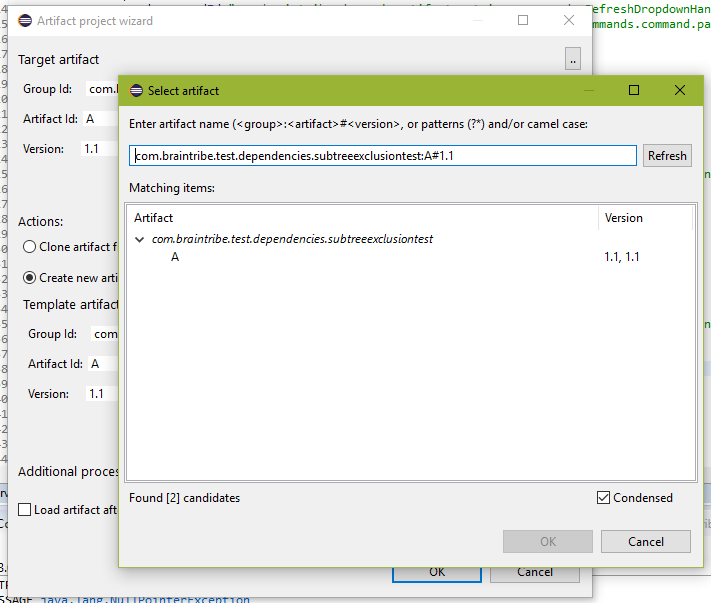The width and height of the screenshot is (711, 603).
Task: Sort by the Artifact column header
Action: [x=362, y=218]
